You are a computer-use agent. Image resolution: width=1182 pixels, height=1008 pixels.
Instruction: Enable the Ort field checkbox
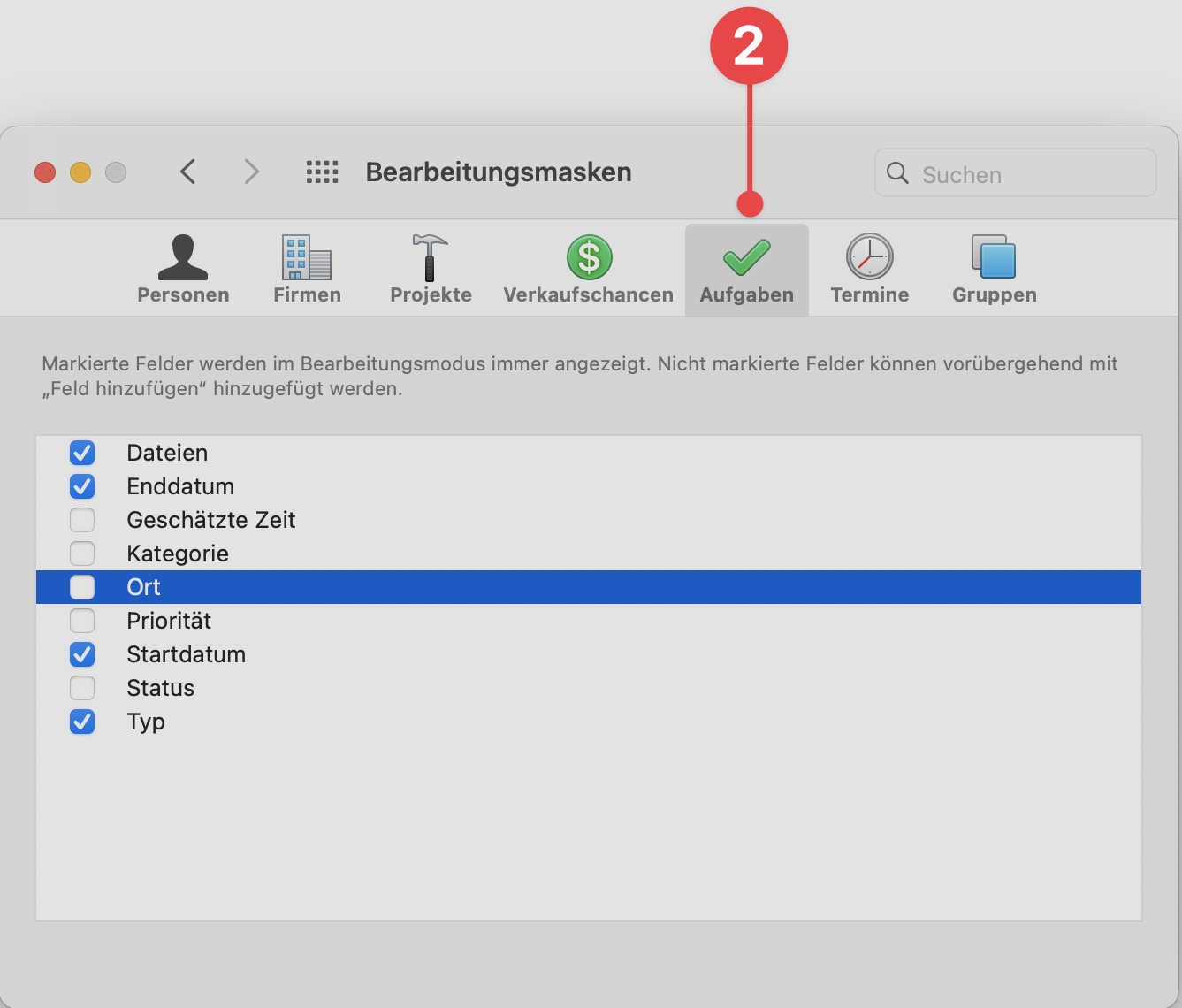pyautogui.click(x=81, y=587)
